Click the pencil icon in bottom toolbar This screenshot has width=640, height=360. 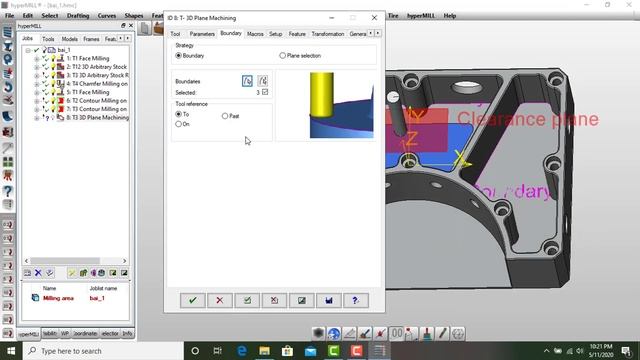tap(443, 333)
